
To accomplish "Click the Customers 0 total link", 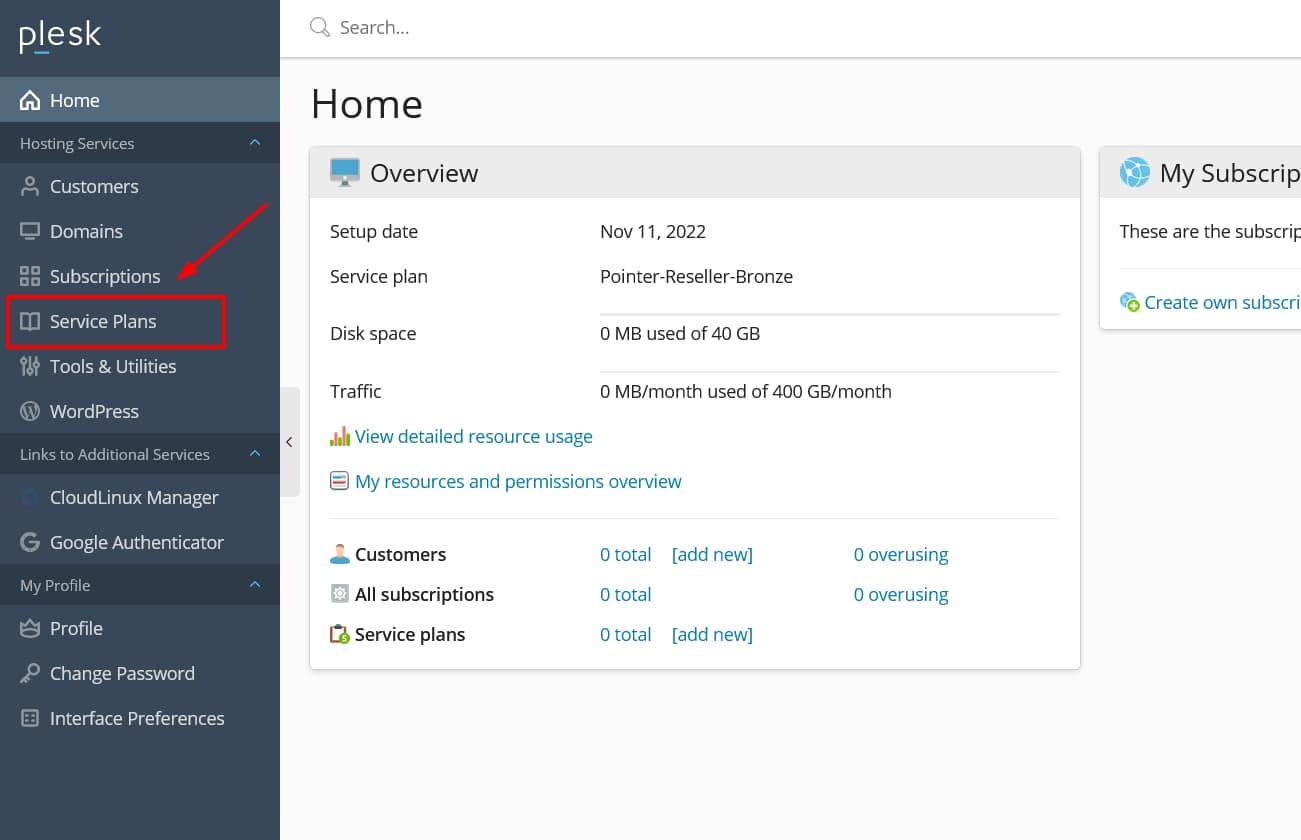I will (x=625, y=554).
